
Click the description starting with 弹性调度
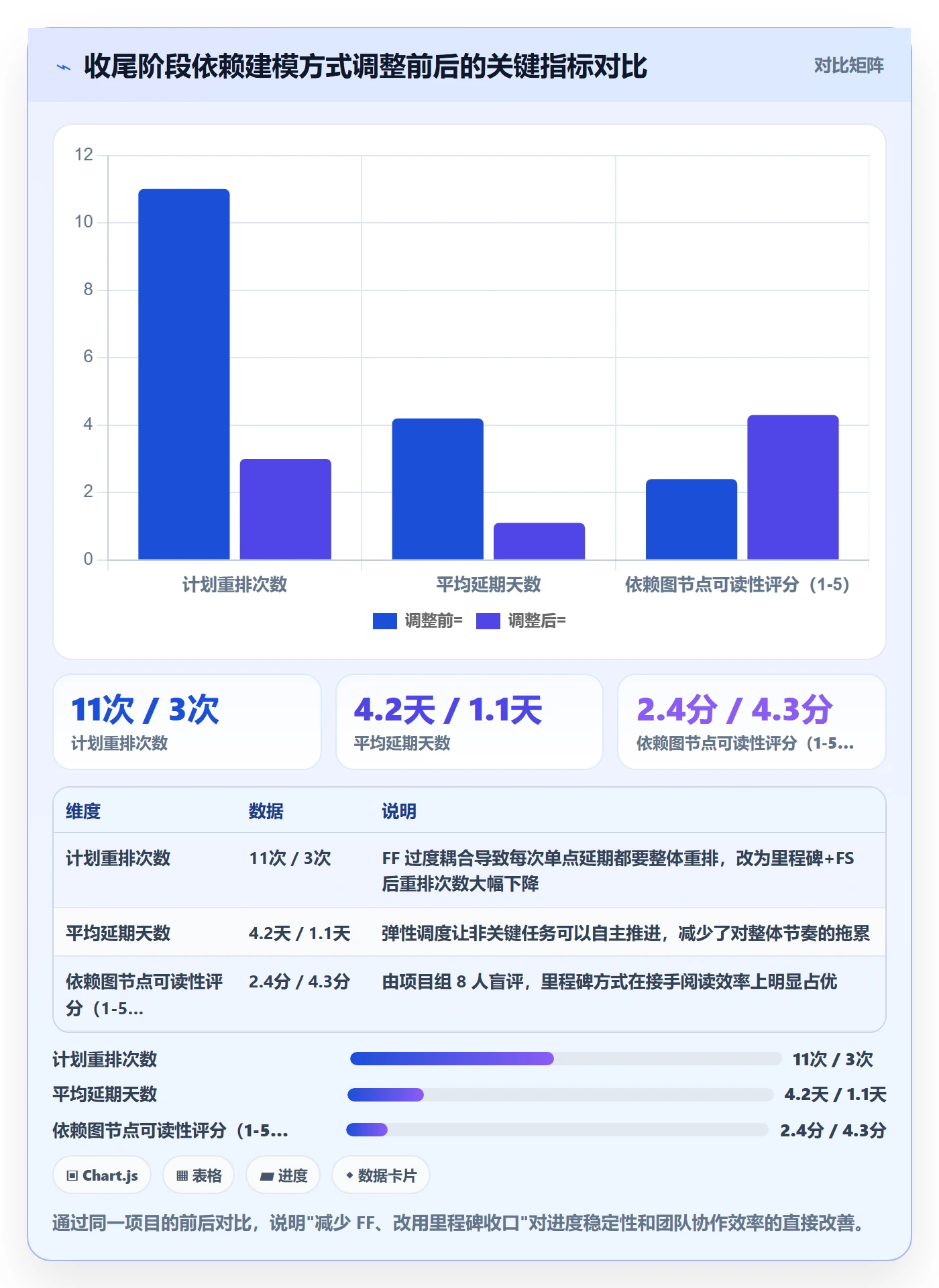tap(626, 933)
